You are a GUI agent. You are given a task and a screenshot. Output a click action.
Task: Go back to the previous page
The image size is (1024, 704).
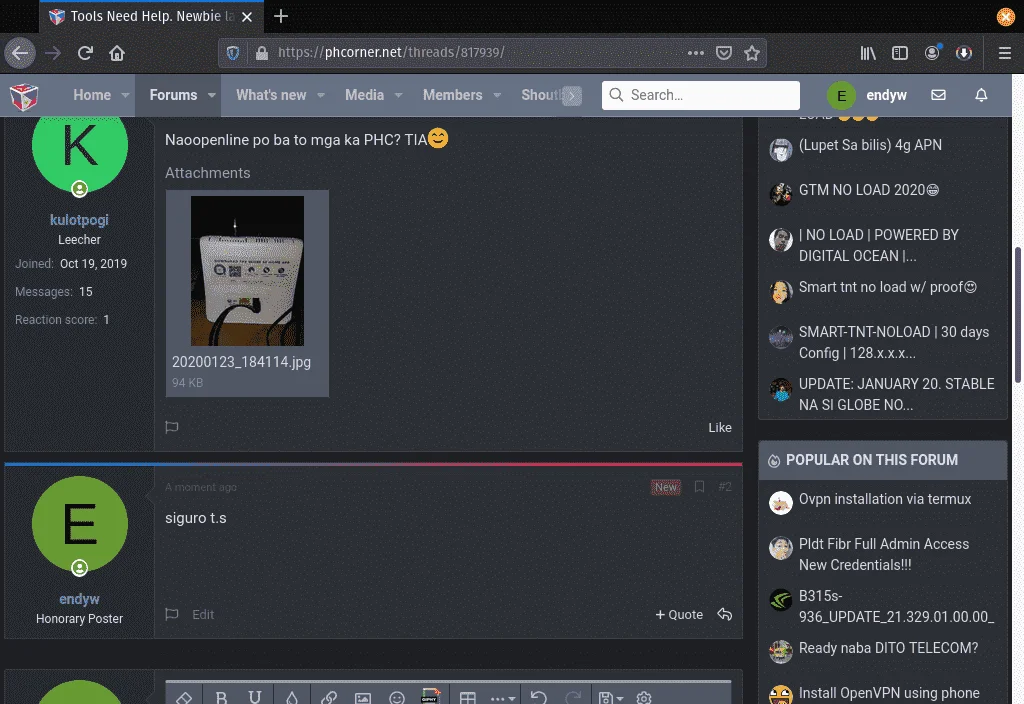(x=20, y=53)
